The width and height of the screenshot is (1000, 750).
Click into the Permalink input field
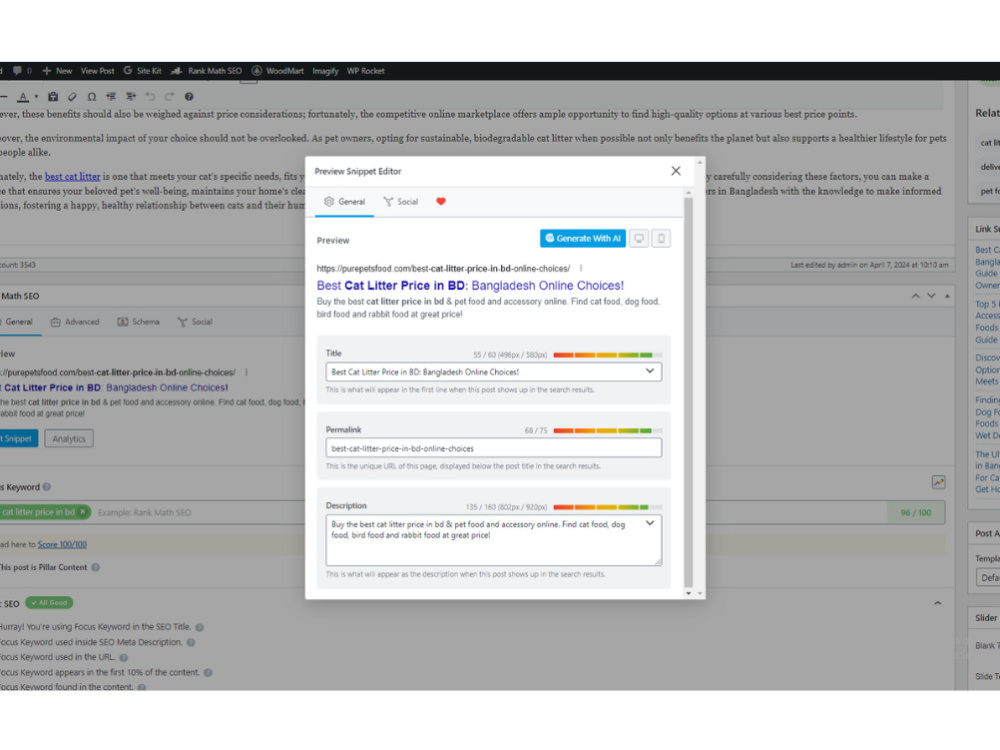[494, 448]
